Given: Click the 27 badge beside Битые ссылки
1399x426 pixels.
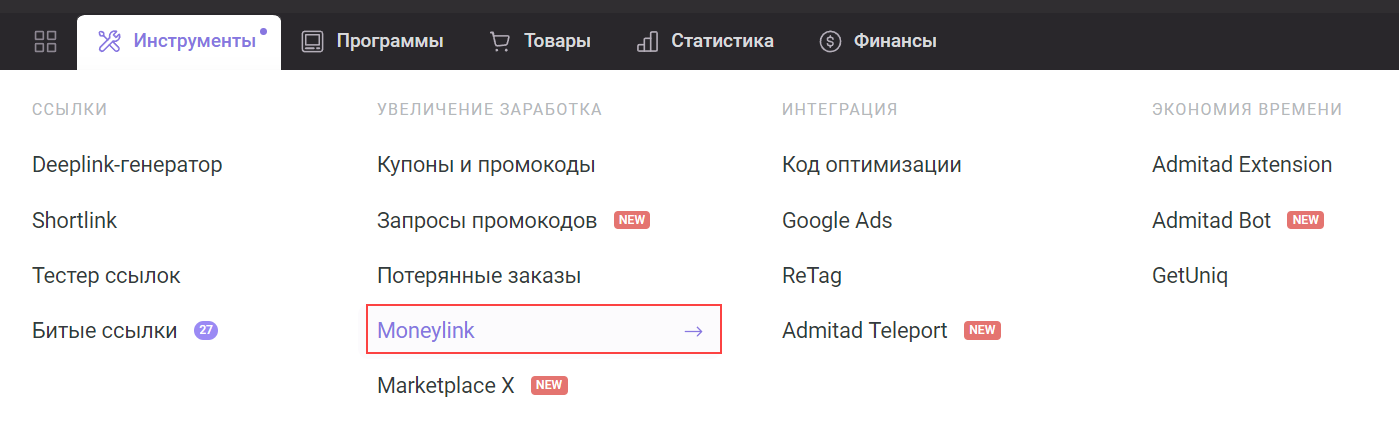Looking at the screenshot, I should click(206, 330).
